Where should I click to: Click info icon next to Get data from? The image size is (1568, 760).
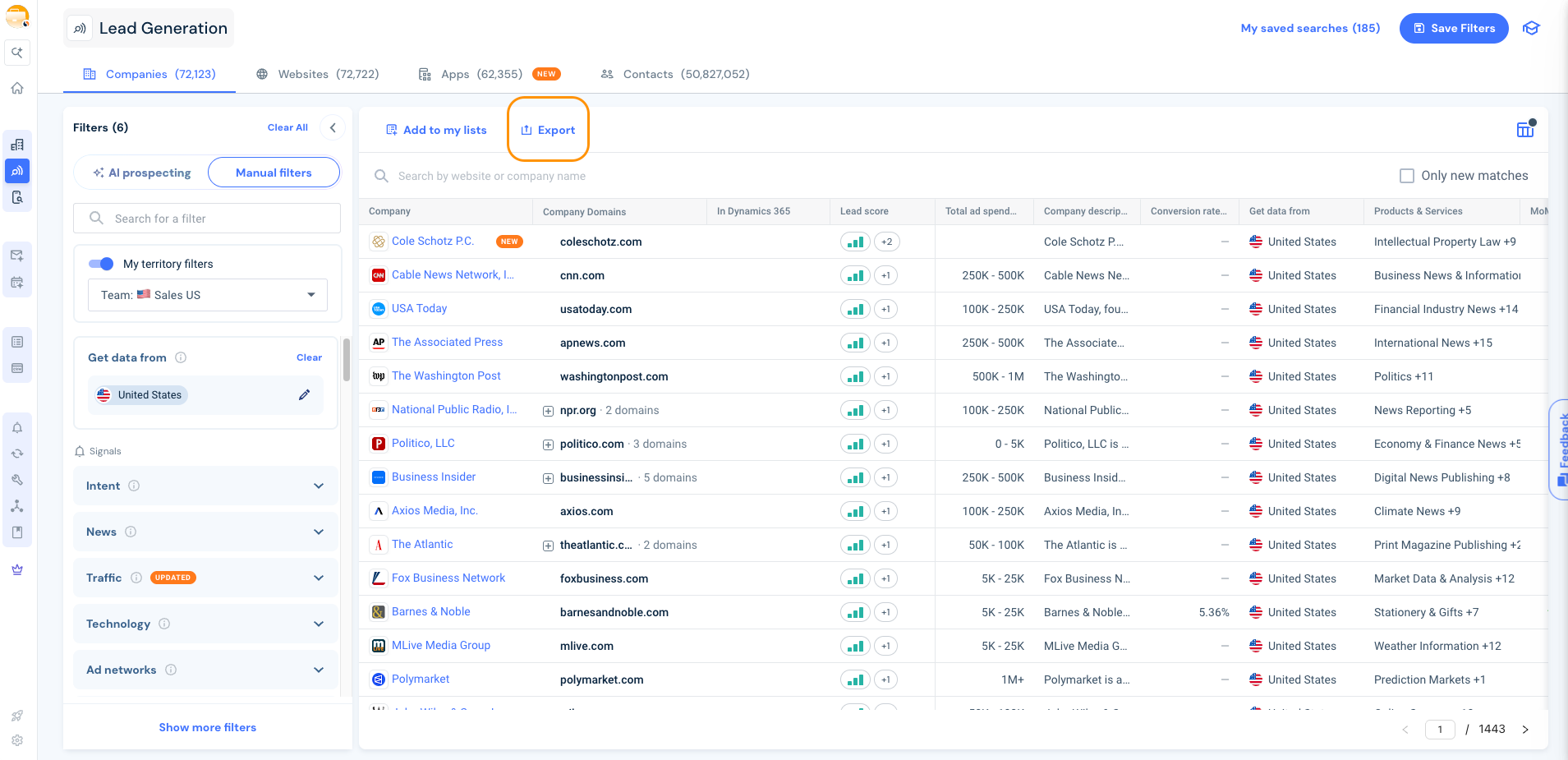click(181, 357)
